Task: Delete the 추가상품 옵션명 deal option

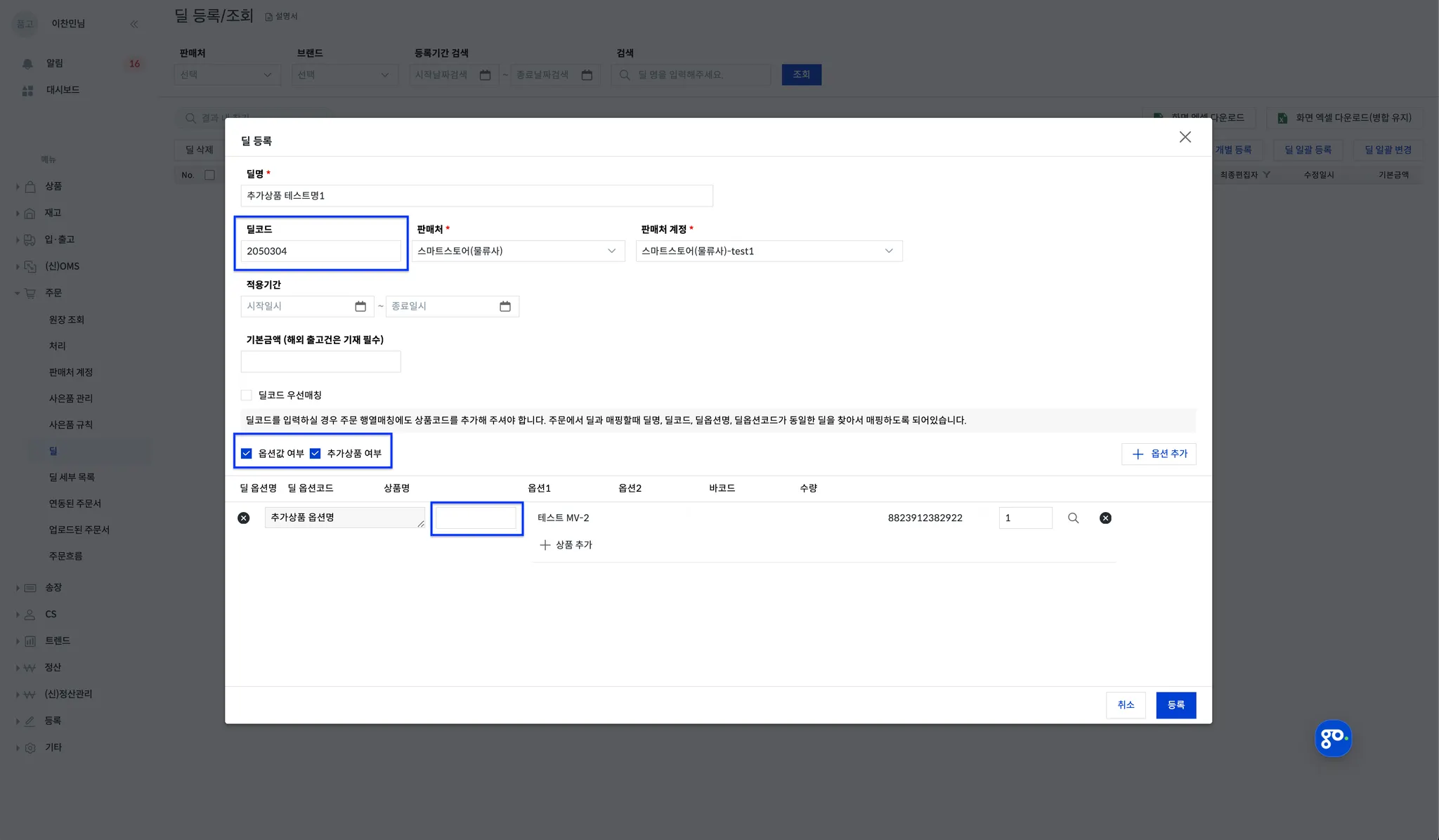Action: click(x=244, y=518)
